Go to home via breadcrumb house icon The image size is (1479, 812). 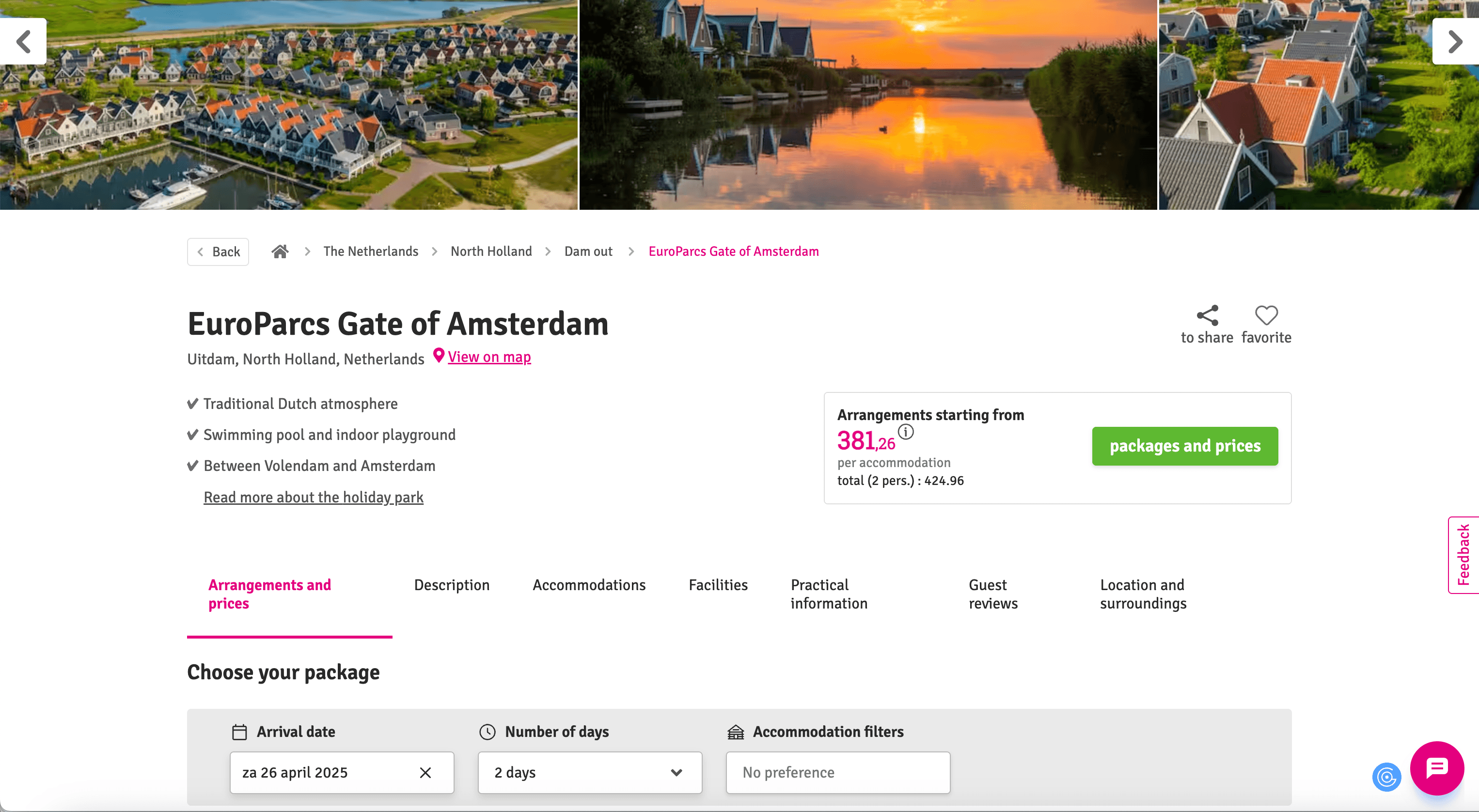[x=280, y=251]
